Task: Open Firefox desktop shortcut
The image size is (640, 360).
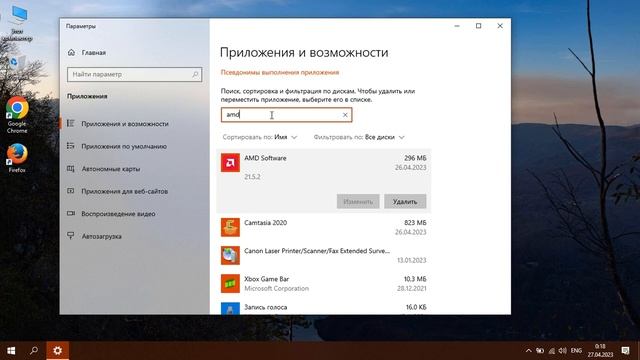Action: click(x=17, y=158)
